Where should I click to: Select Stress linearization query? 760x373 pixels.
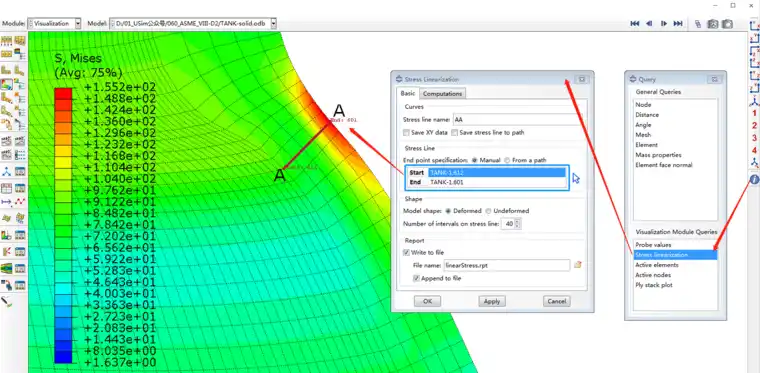[675, 255]
